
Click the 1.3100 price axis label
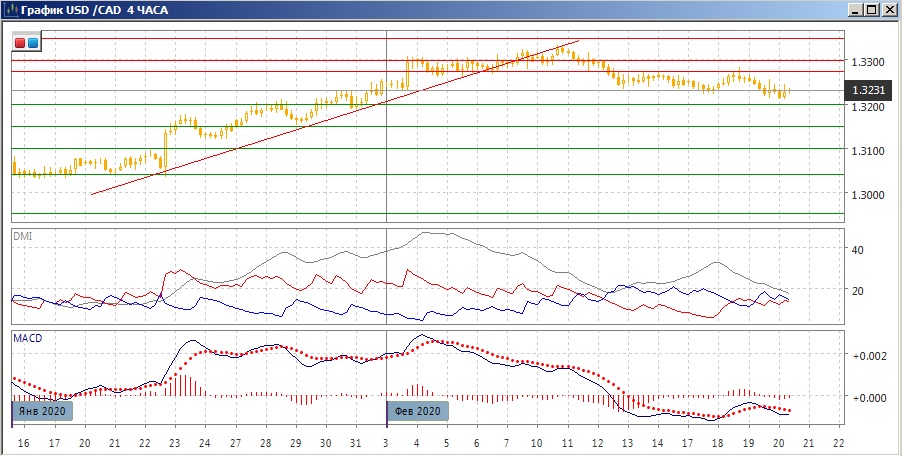pyautogui.click(x=865, y=150)
